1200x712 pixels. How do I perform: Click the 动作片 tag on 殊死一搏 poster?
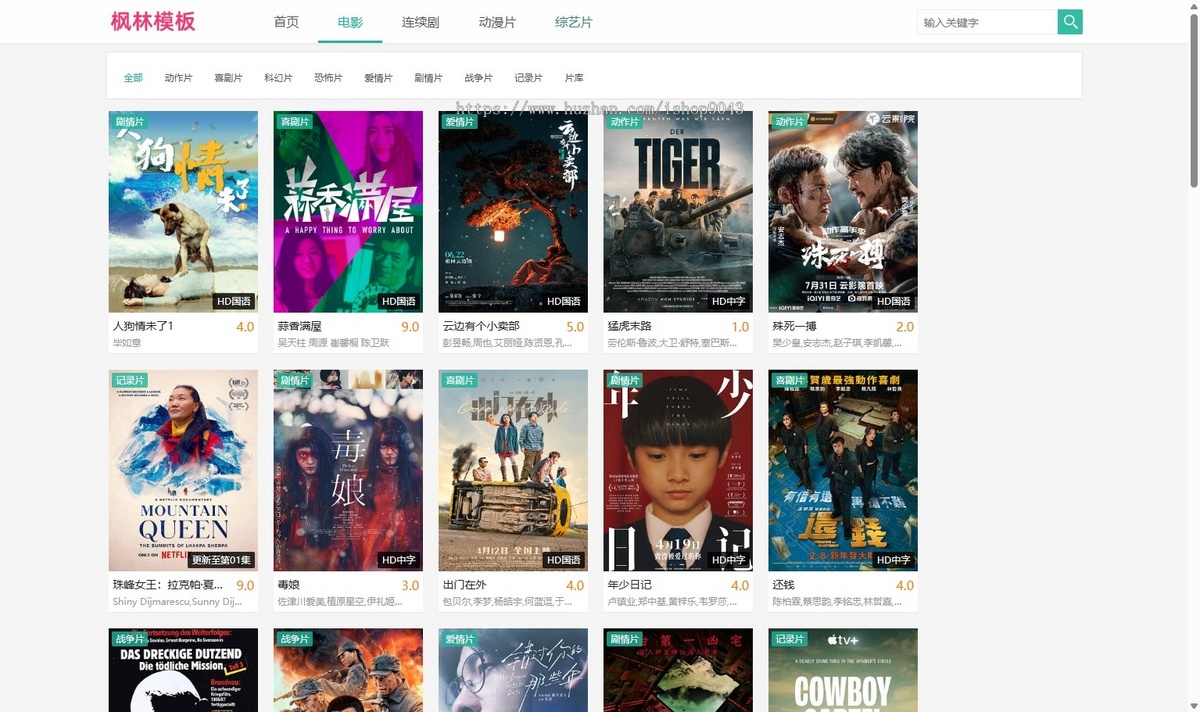[x=789, y=121]
